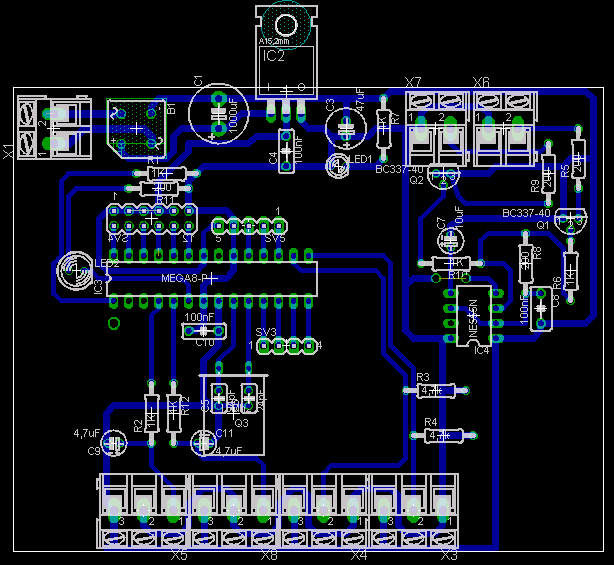Select the X6 screw terminal

click(505, 128)
